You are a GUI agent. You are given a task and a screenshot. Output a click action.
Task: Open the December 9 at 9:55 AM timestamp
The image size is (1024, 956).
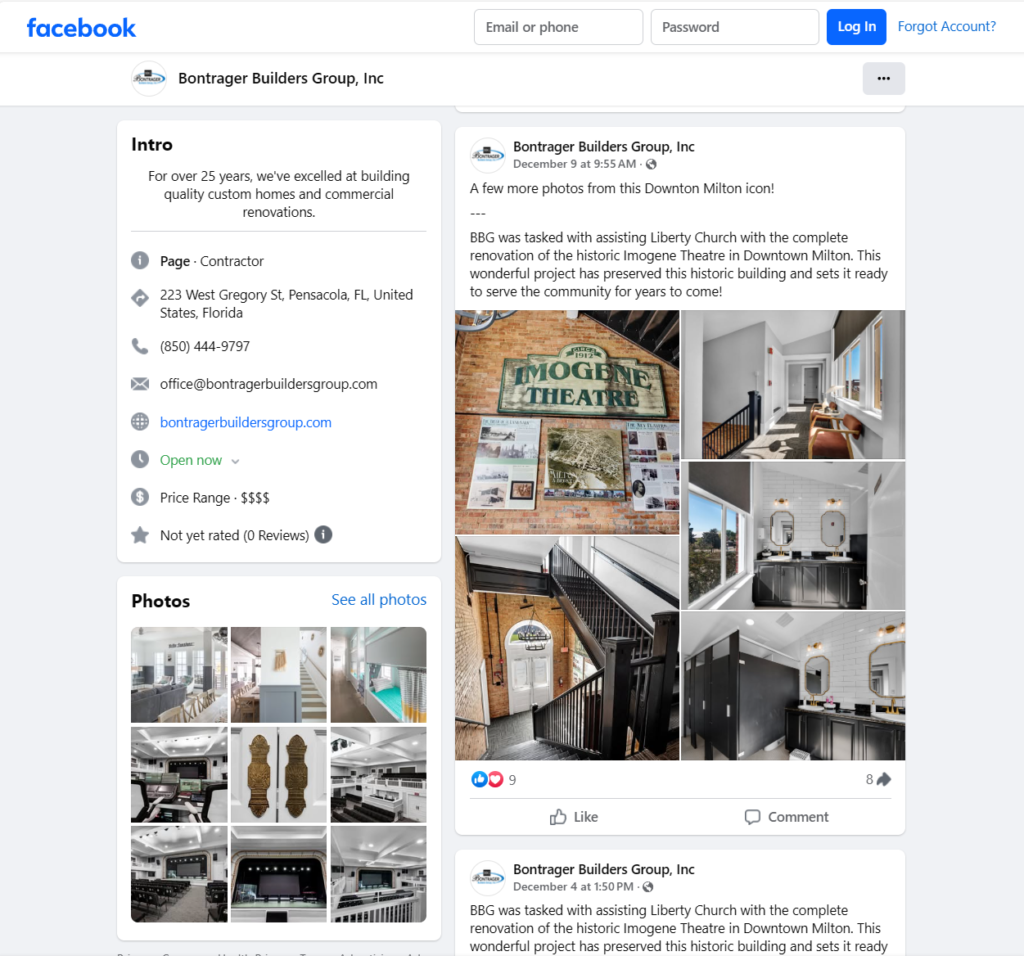coord(574,164)
